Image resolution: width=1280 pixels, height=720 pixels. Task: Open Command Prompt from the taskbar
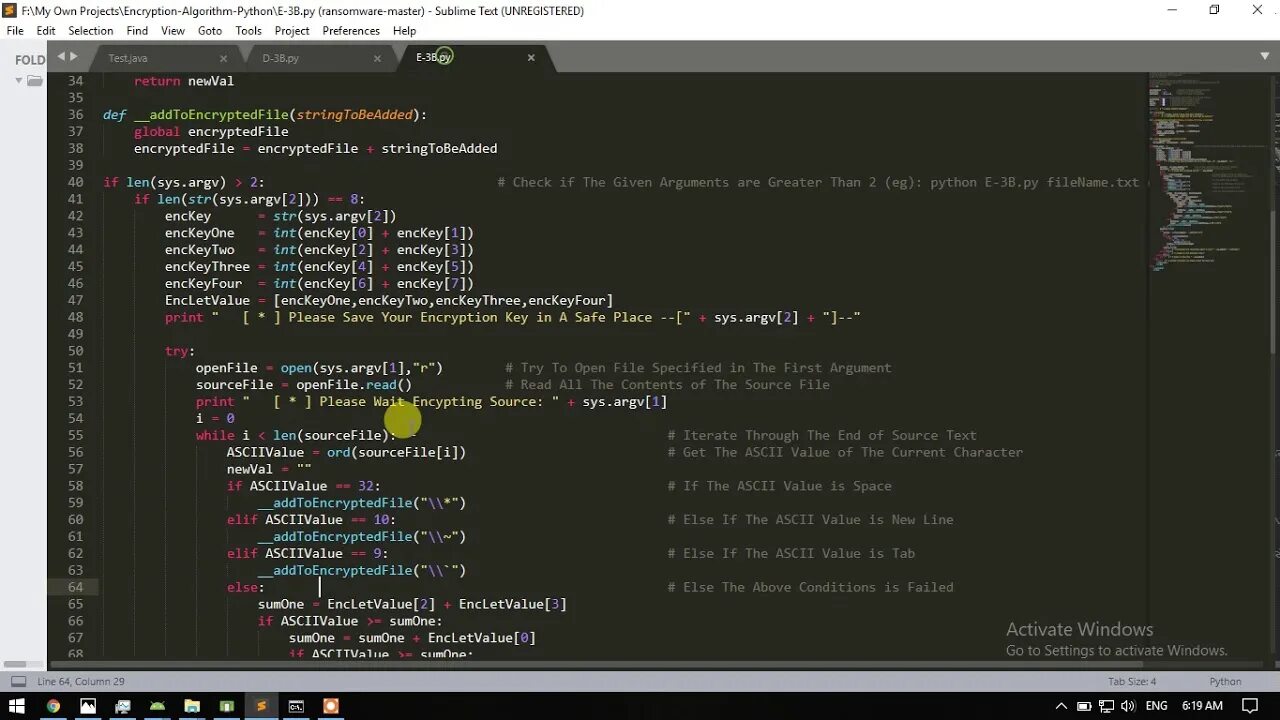(x=296, y=706)
